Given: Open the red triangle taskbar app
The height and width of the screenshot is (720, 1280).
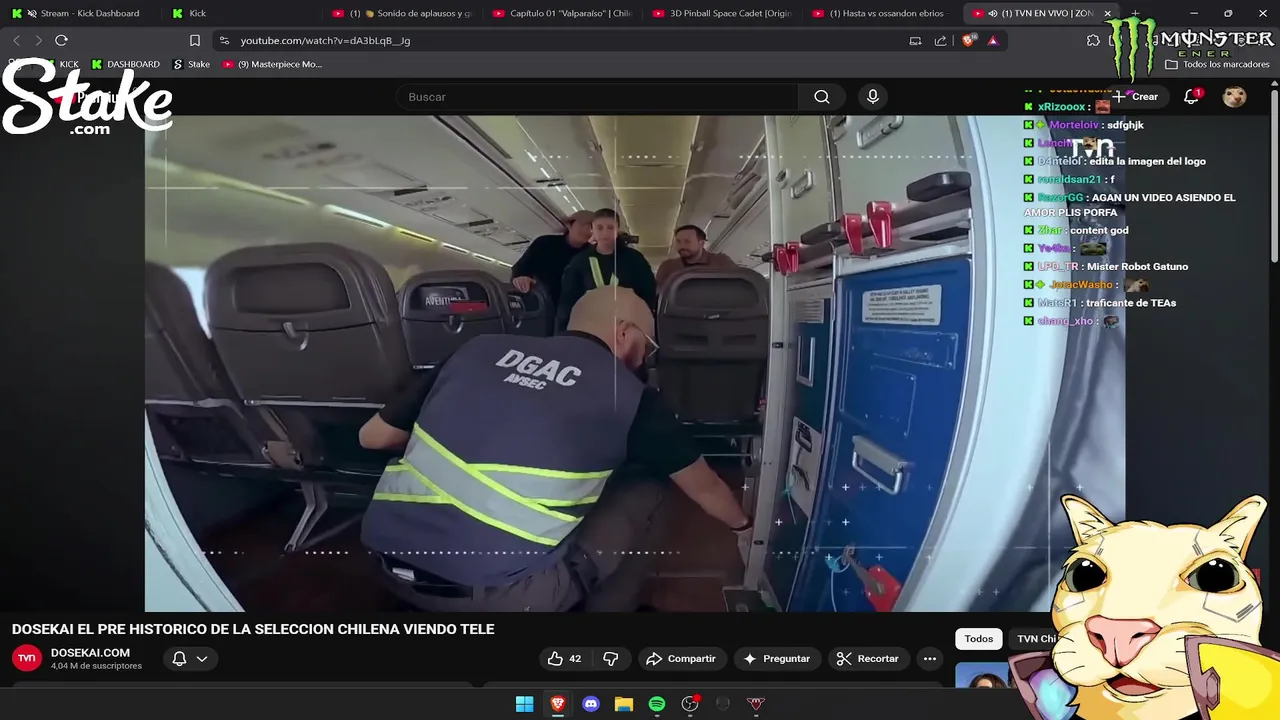Looking at the screenshot, I should [756, 704].
